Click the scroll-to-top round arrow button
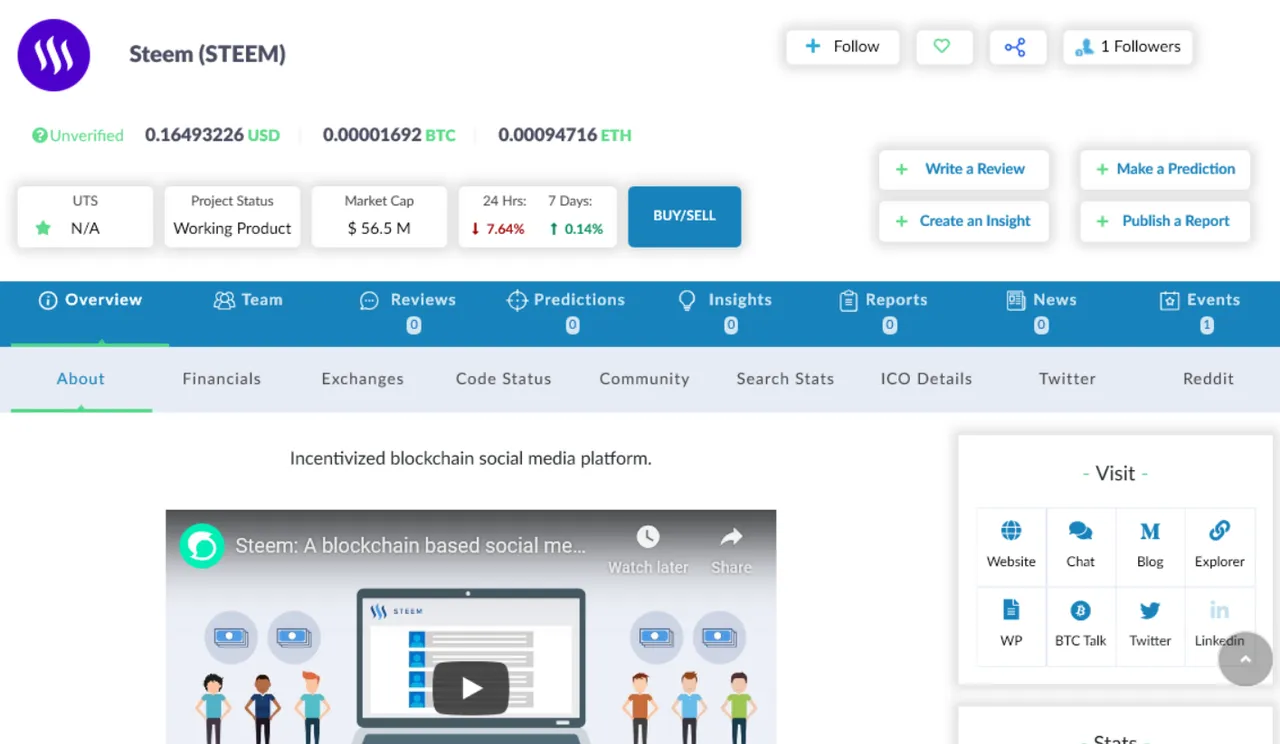Screen dimensions: 1280x744 coord(1245,659)
